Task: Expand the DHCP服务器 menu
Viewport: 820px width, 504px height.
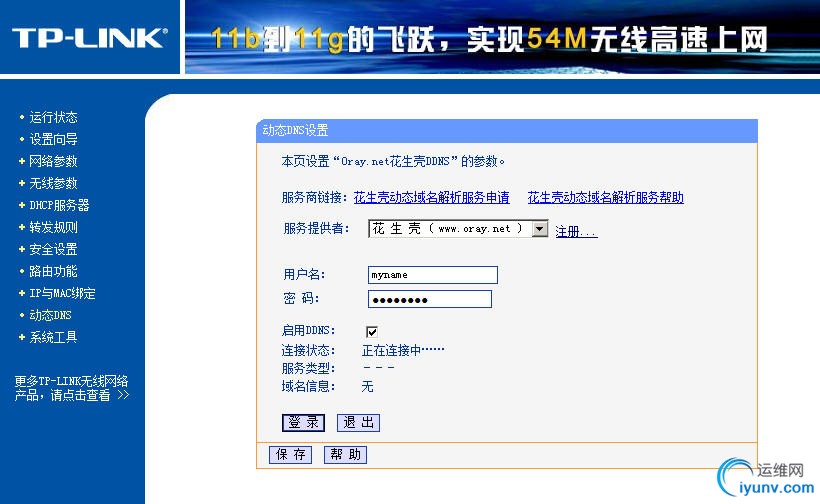Action: 59,205
